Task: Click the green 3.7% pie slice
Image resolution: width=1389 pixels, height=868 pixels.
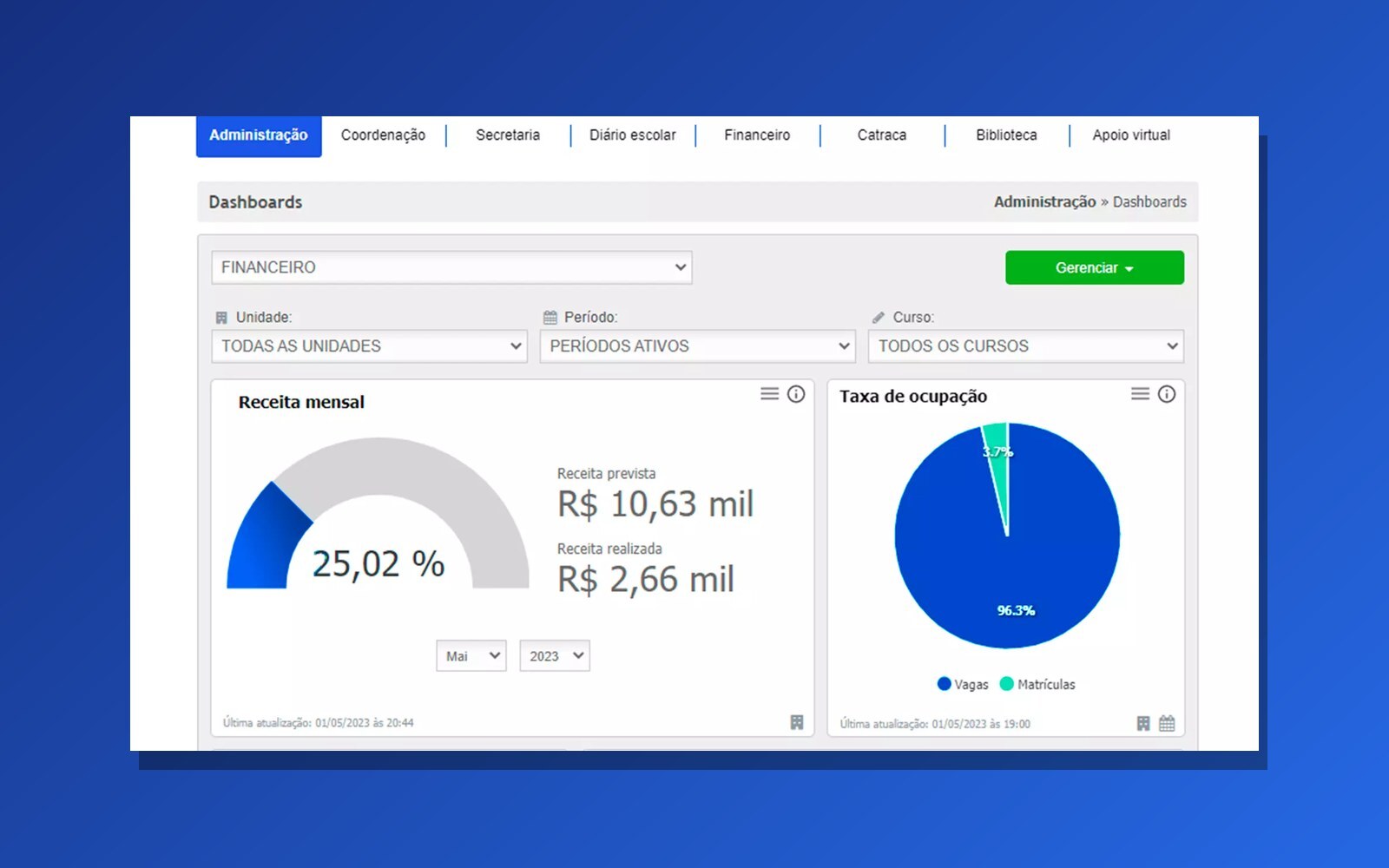Action: pos(999,469)
